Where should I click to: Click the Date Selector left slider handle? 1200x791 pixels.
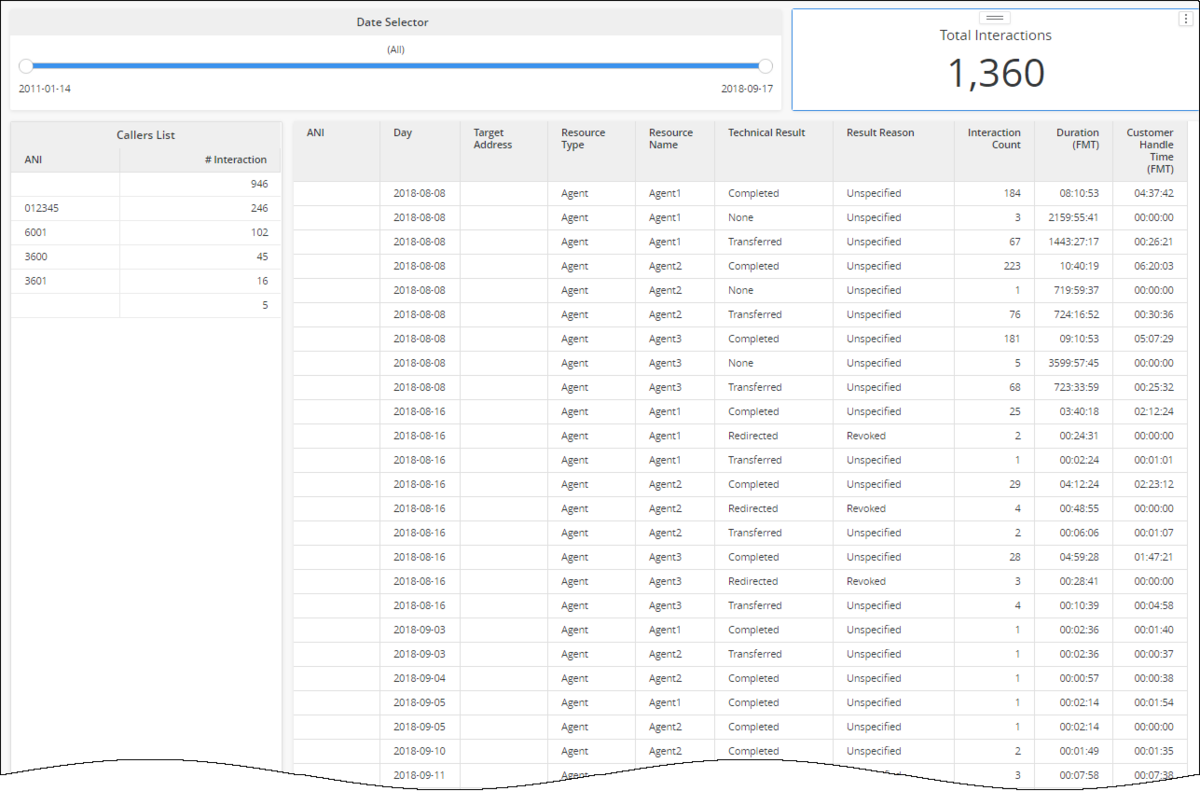[26, 66]
